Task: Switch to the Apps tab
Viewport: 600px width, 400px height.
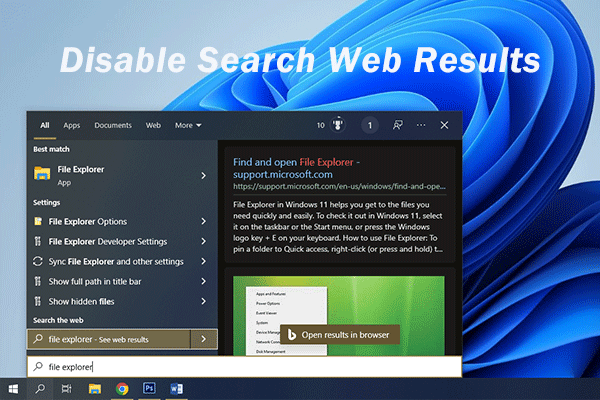Action: pos(72,125)
